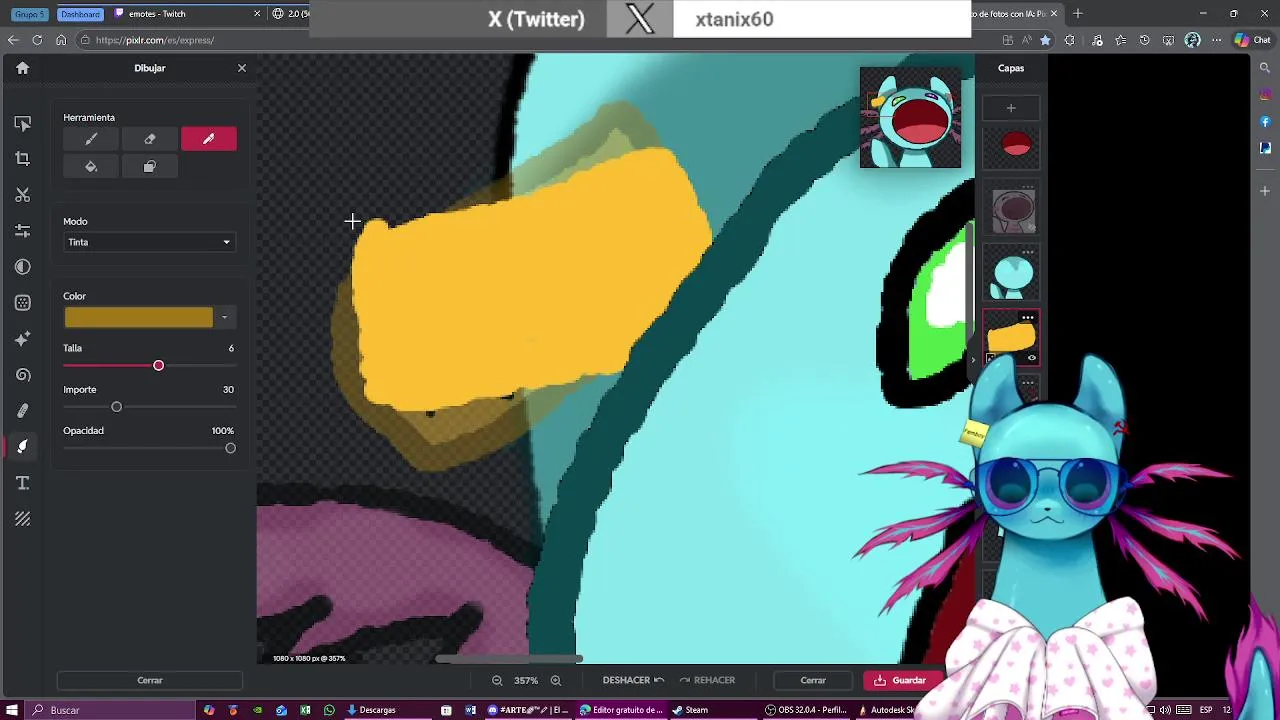The height and width of the screenshot is (720, 1280).
Task: Click the 357% zoom level value
Action: click(x=526, y=680)
